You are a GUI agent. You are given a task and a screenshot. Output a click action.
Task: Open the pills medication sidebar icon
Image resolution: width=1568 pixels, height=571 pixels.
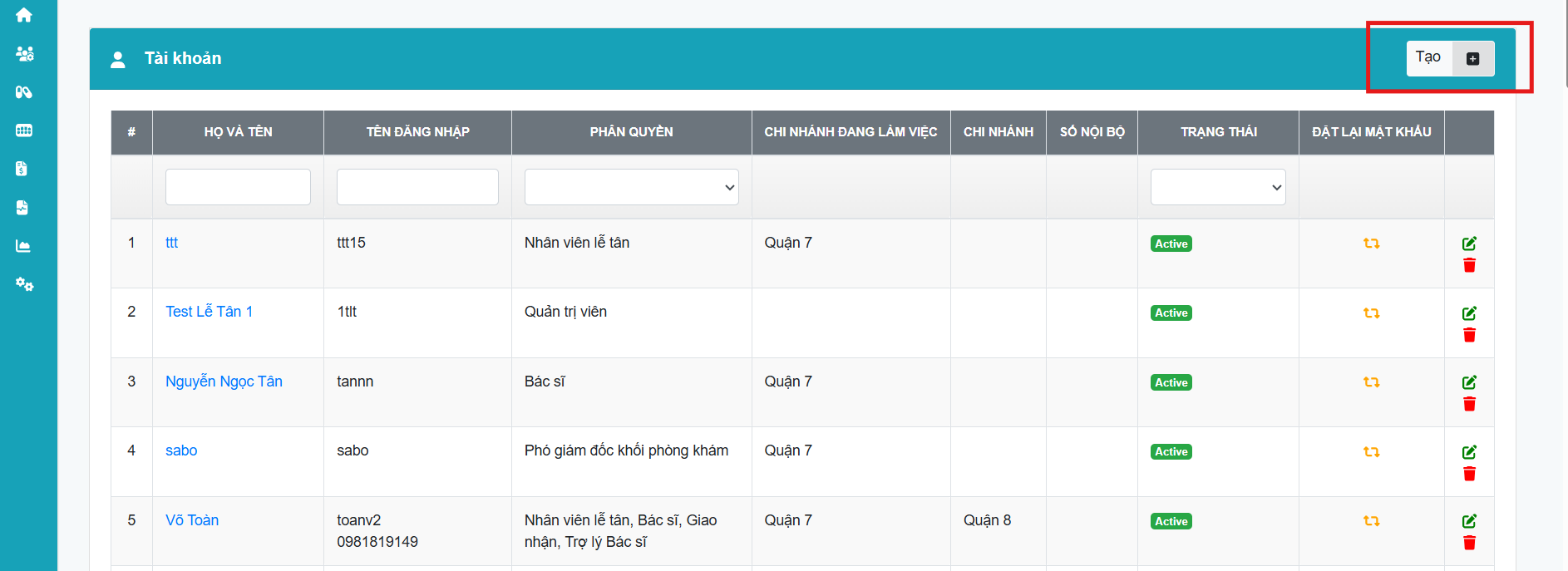(24, 92)
